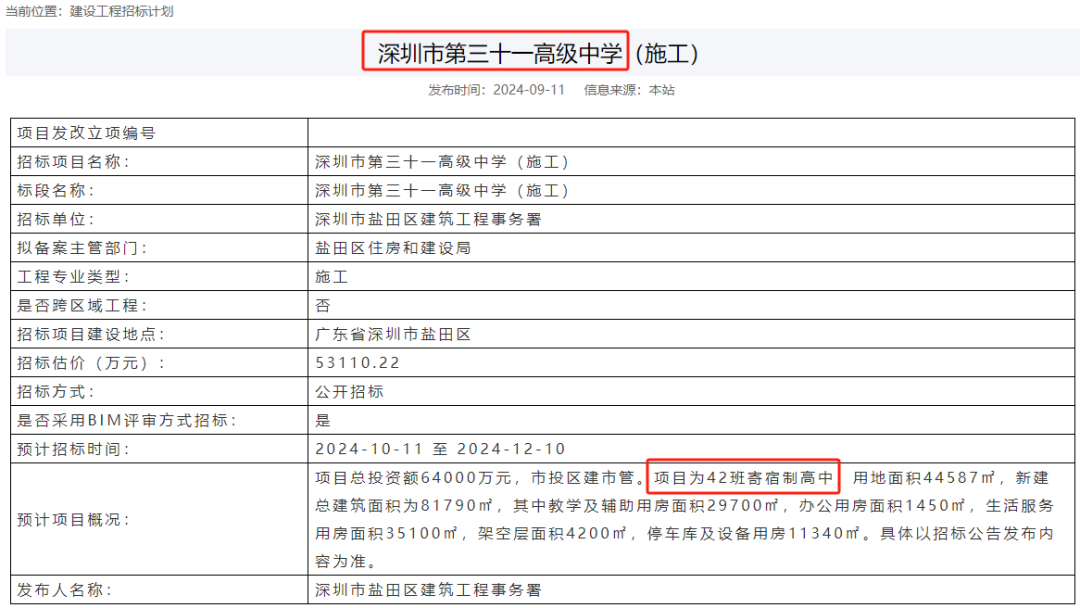Image resolution: width=1080 pixels, height=608 pixels.
Task: Click the 招标估价（万元） label cell
Action: click(x=159, y=363)
